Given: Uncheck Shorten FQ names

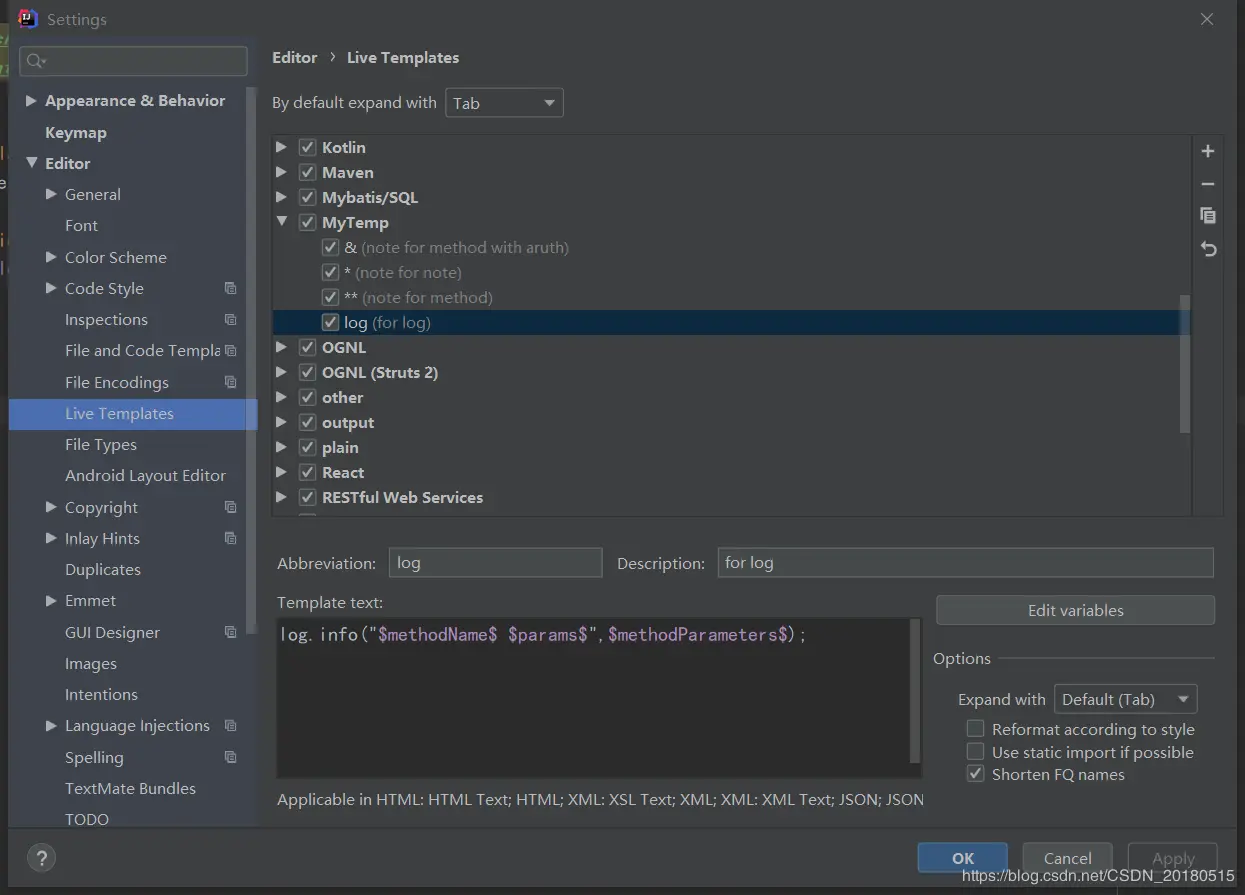Looking at the screenshot, I should coord(975,774).
